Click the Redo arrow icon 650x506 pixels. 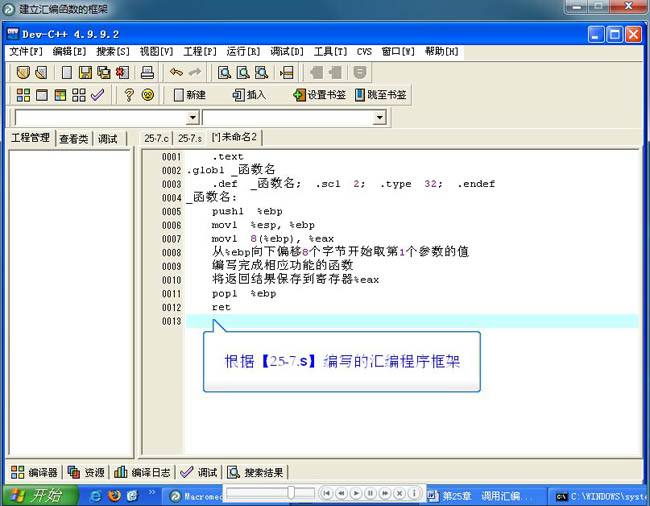[195, 73]
